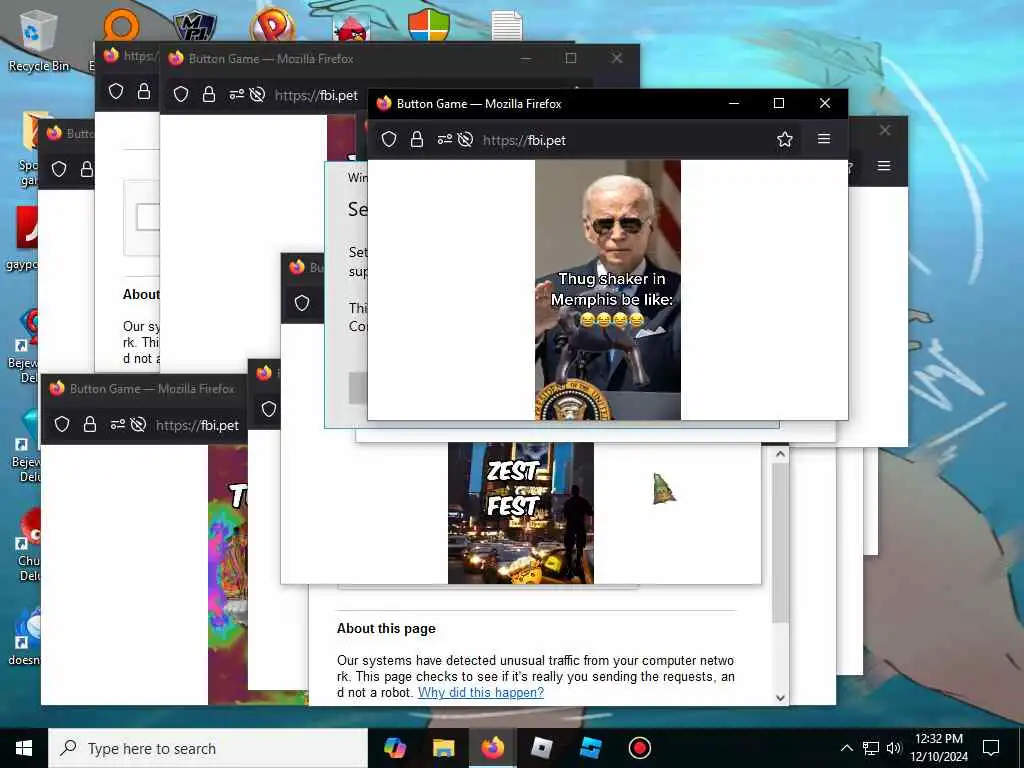Screen dimensions: 1024x768
Task: Click the volume speaker icon in the tray
Action: pyautogui.click(x=893, y=748)
